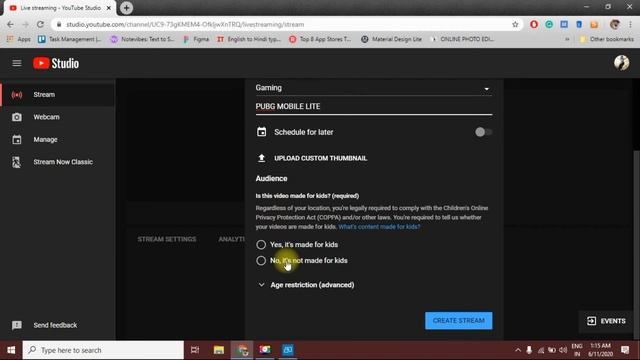Go to Manage in the sidebar

point(58,140)
